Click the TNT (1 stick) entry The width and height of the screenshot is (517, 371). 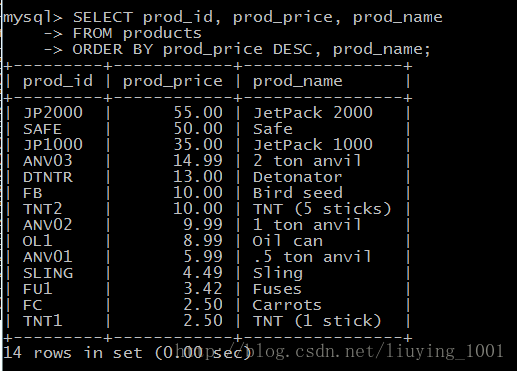coord(317,321)
